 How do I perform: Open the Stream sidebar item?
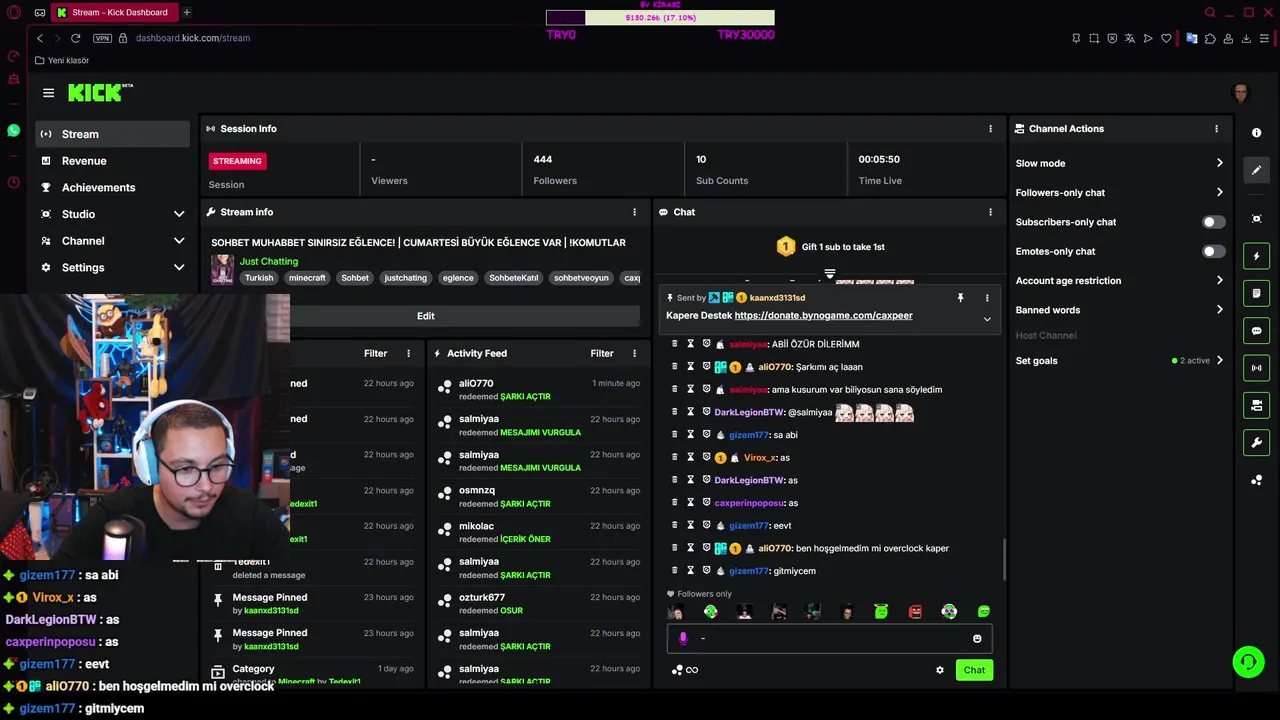pos(112,134)
